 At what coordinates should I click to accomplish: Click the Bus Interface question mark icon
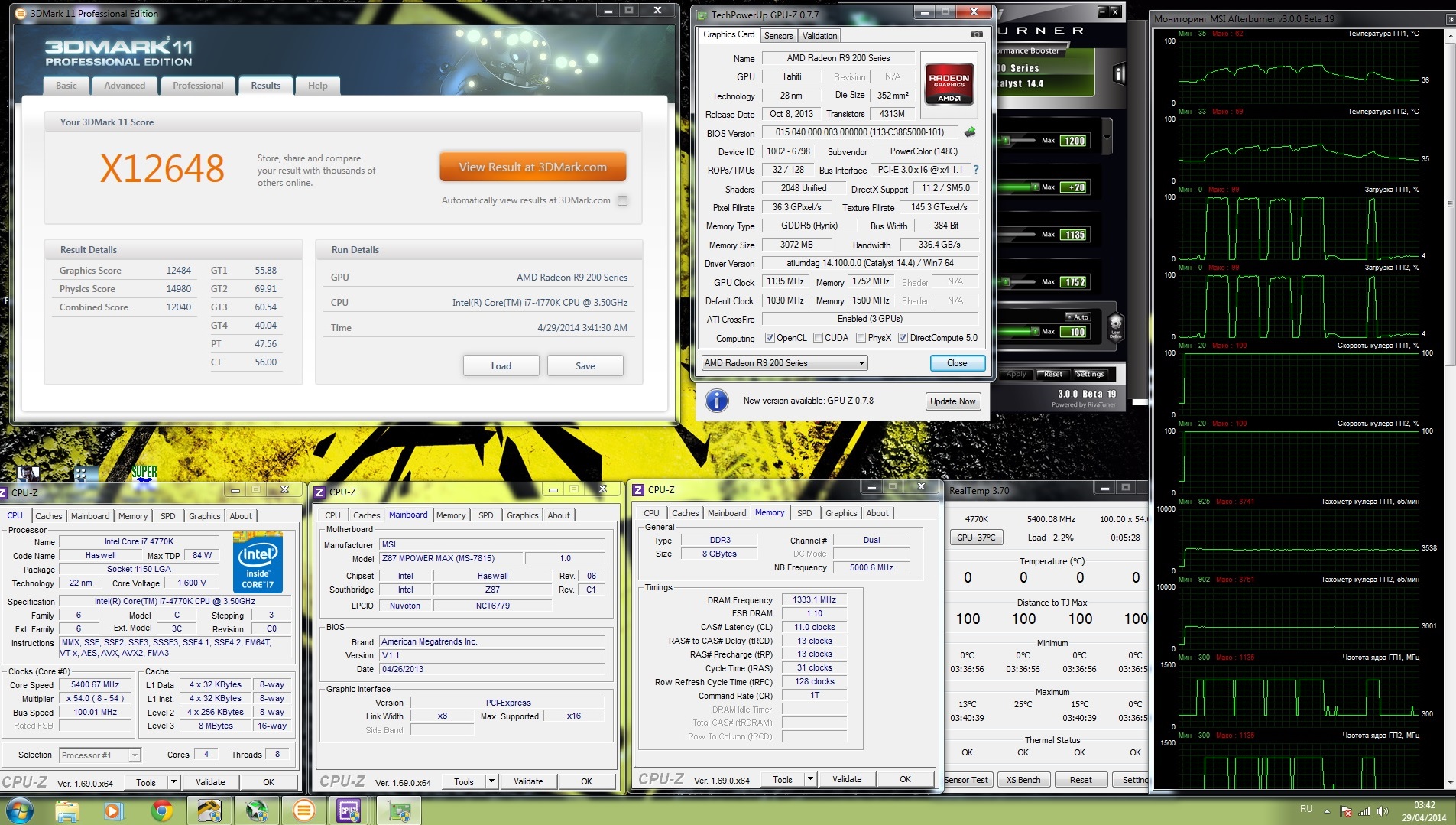(x=976, y=170)
